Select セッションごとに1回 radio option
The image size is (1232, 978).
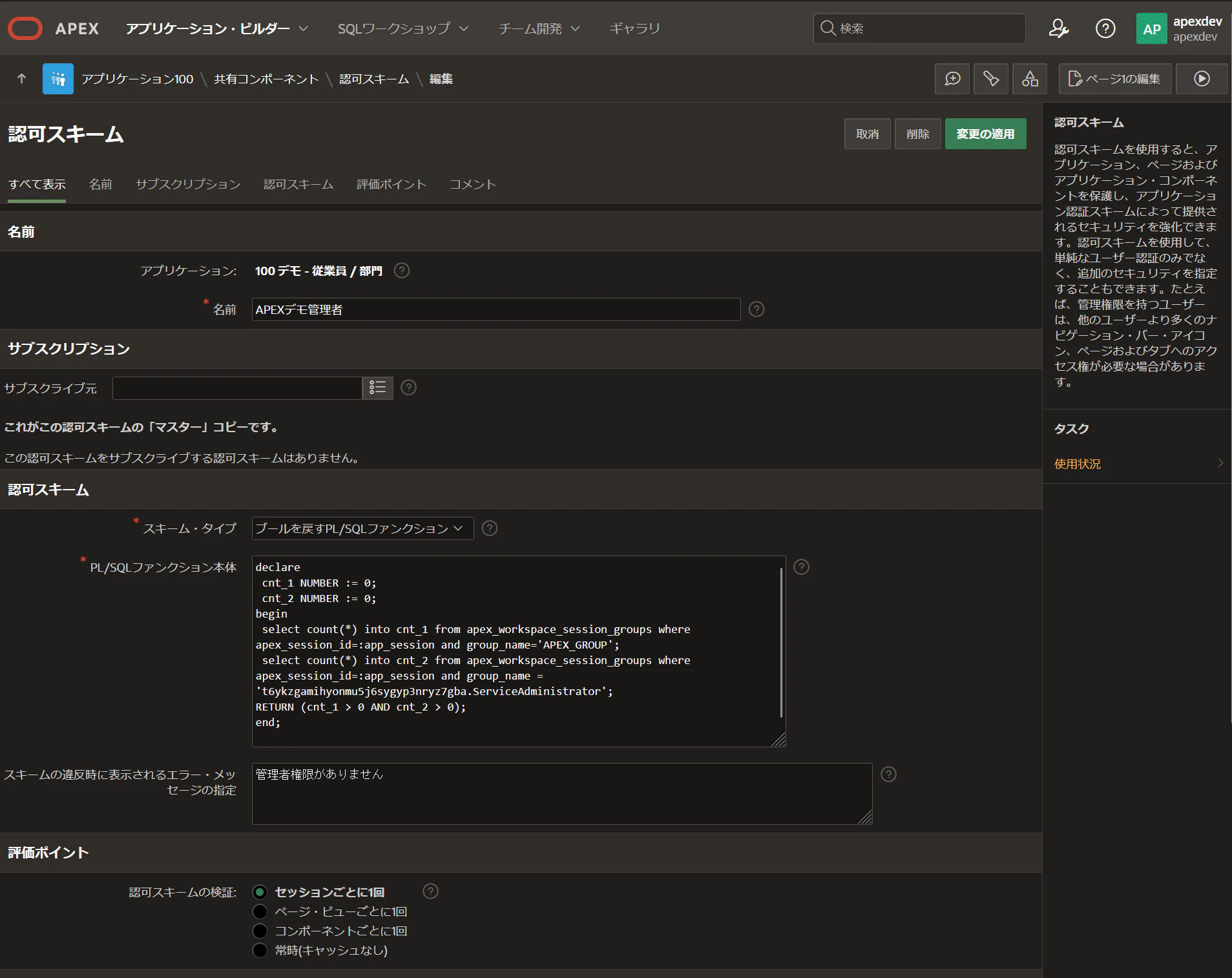(260, 892)
